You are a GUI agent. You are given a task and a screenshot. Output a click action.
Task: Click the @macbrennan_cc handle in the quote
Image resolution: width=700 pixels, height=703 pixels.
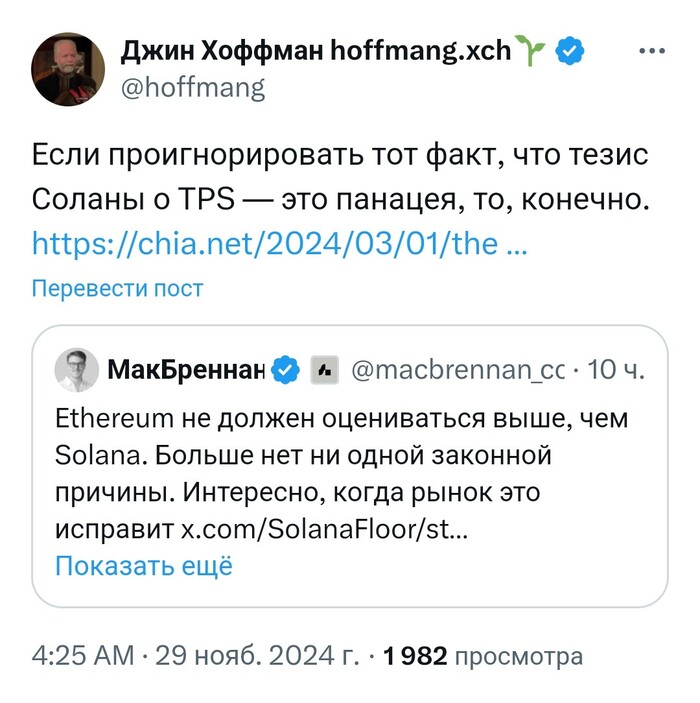(x=458, y=371)
